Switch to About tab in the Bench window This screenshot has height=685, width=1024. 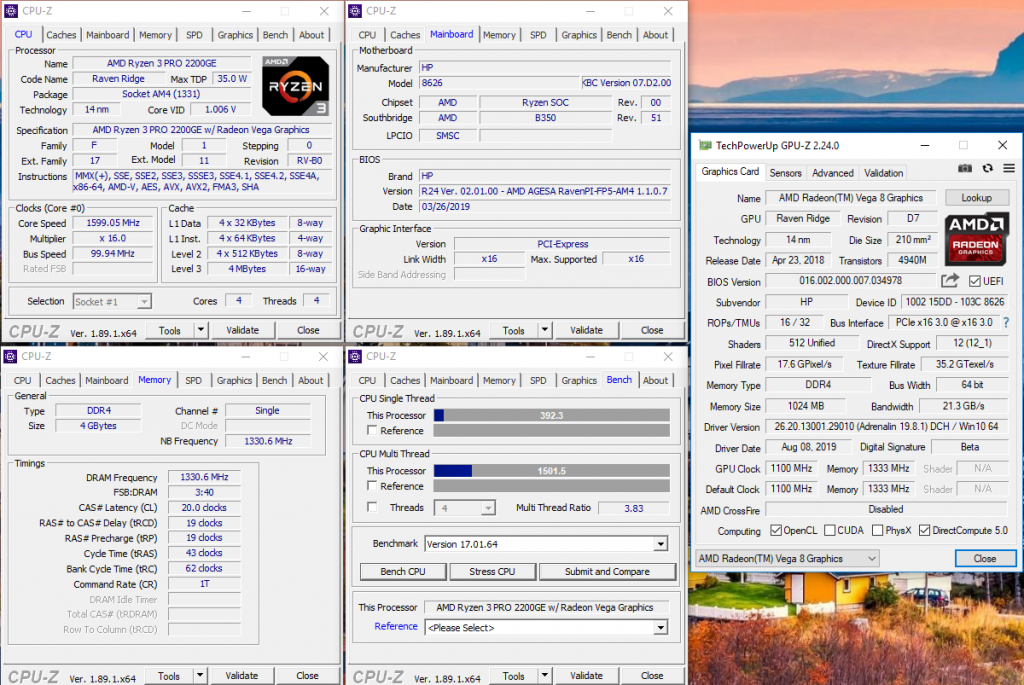click(x=655, y=380)
